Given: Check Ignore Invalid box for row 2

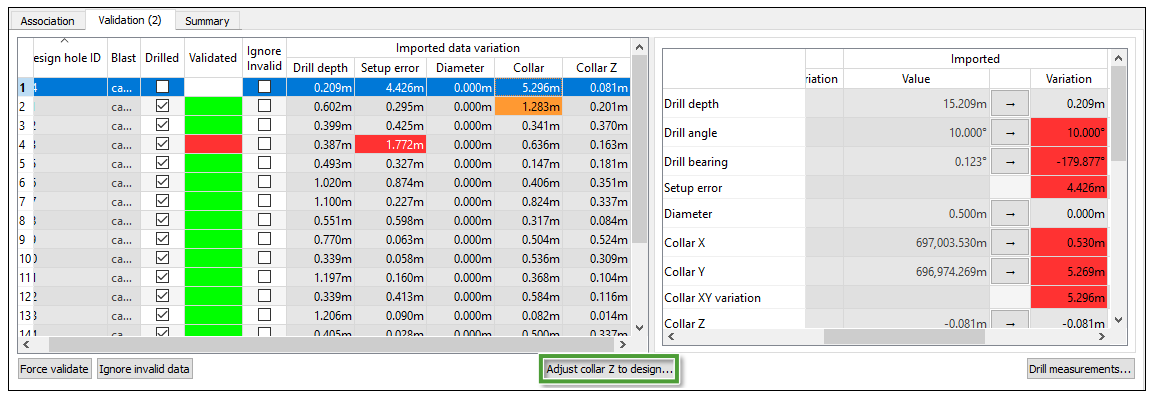Looking at the screenshot, I should 264,106.
